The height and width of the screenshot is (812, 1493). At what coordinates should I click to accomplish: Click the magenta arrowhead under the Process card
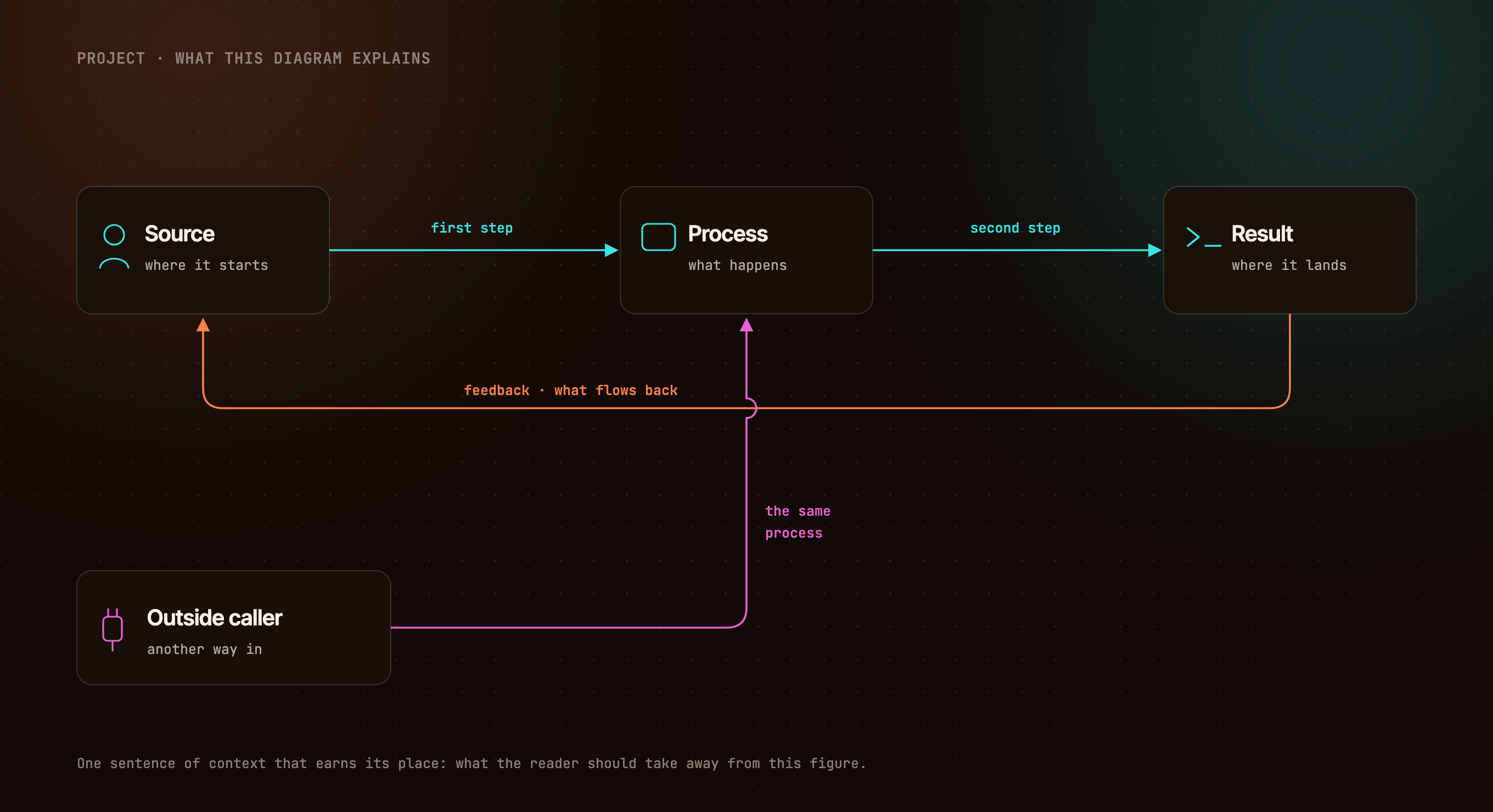tap(747, 325)
